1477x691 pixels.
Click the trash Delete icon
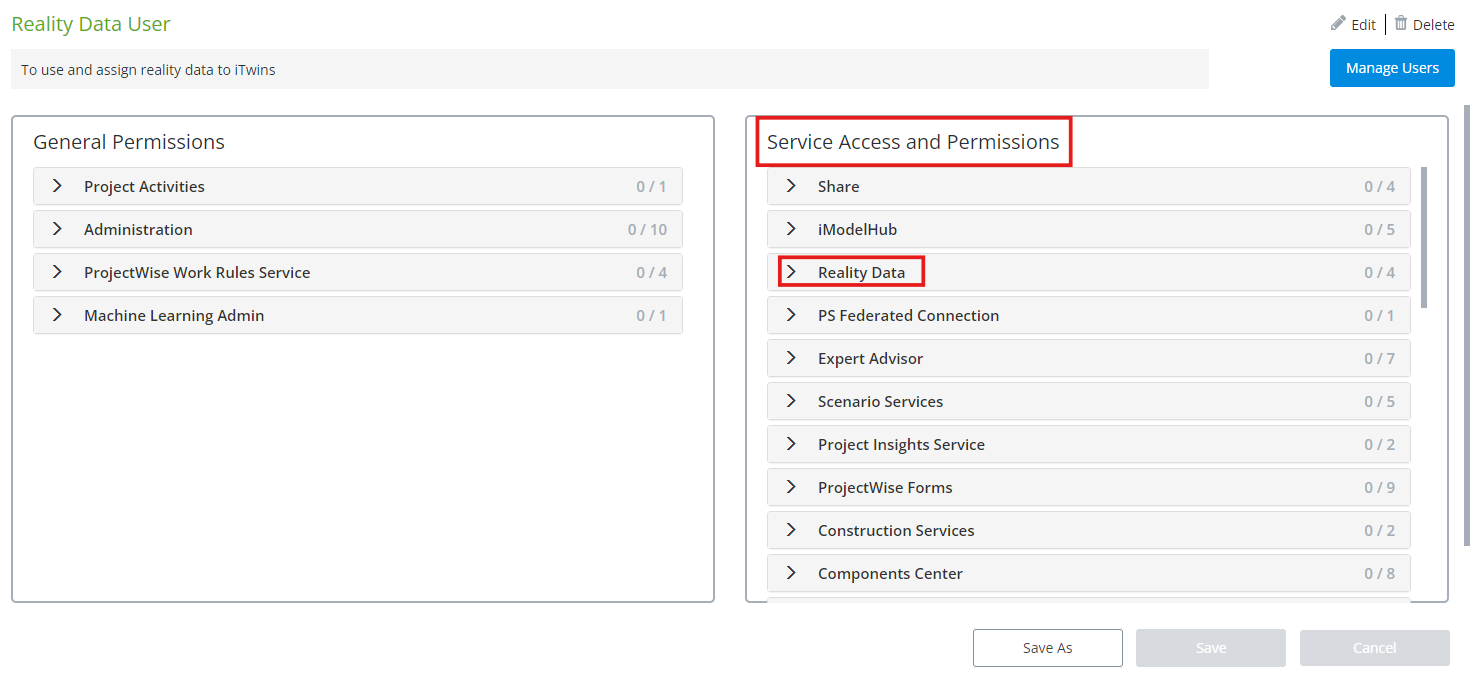click(1401, 23)
